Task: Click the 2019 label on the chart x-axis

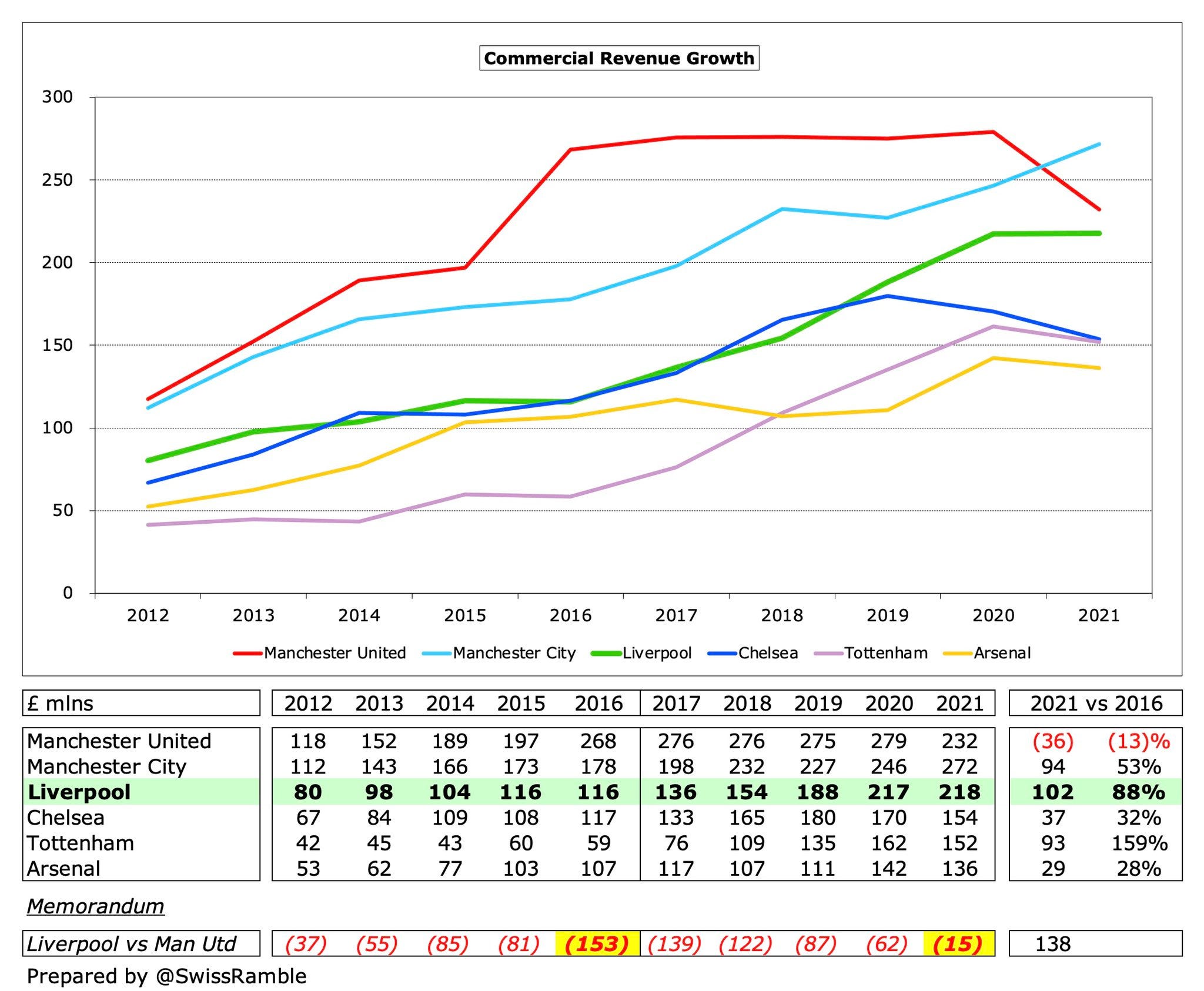Action: pos(888,615)
